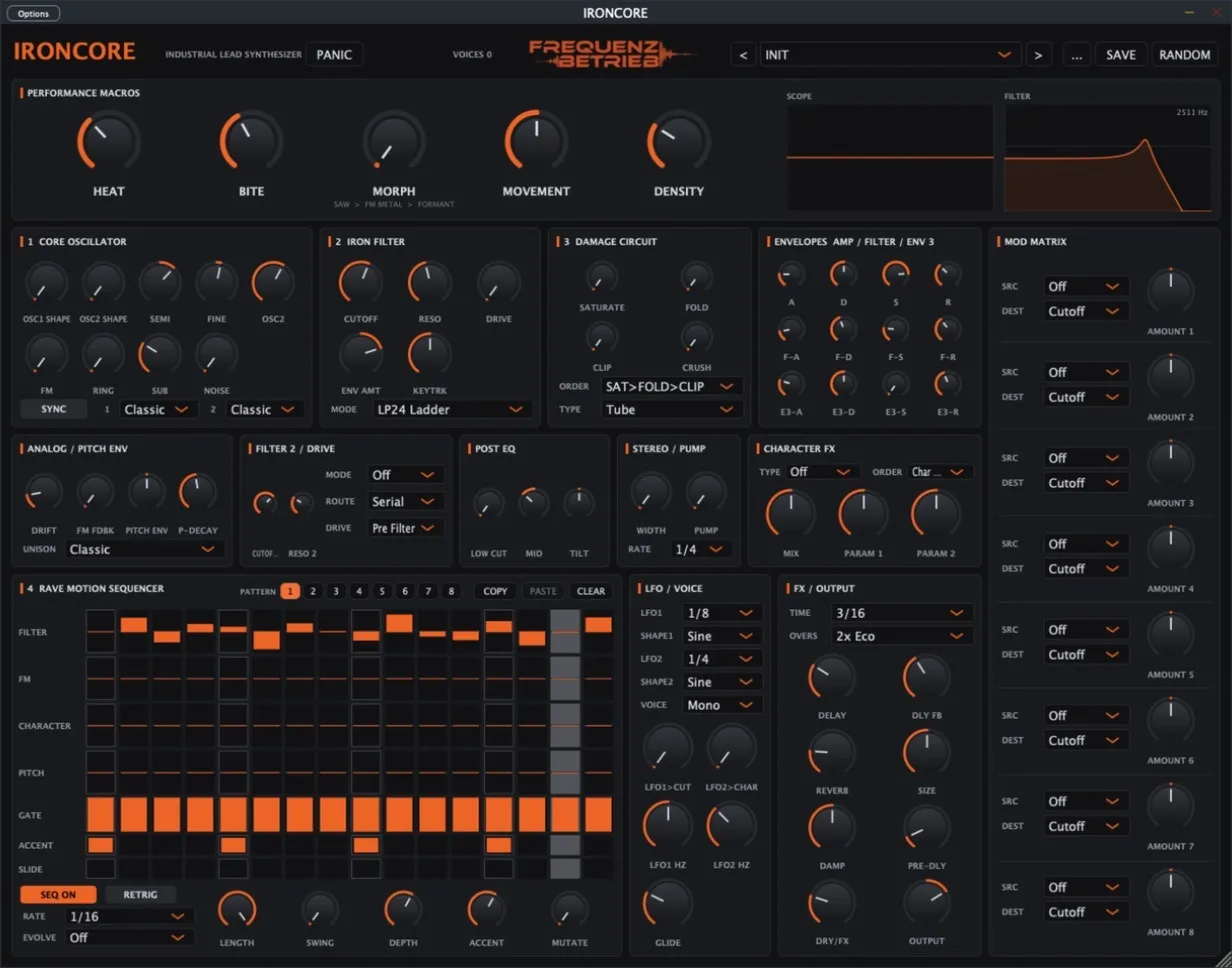This screenshot has width=1232, height=968.
Task: Click the Iron Filter CUTOFF knob
Action: click(x=362, y=285)
